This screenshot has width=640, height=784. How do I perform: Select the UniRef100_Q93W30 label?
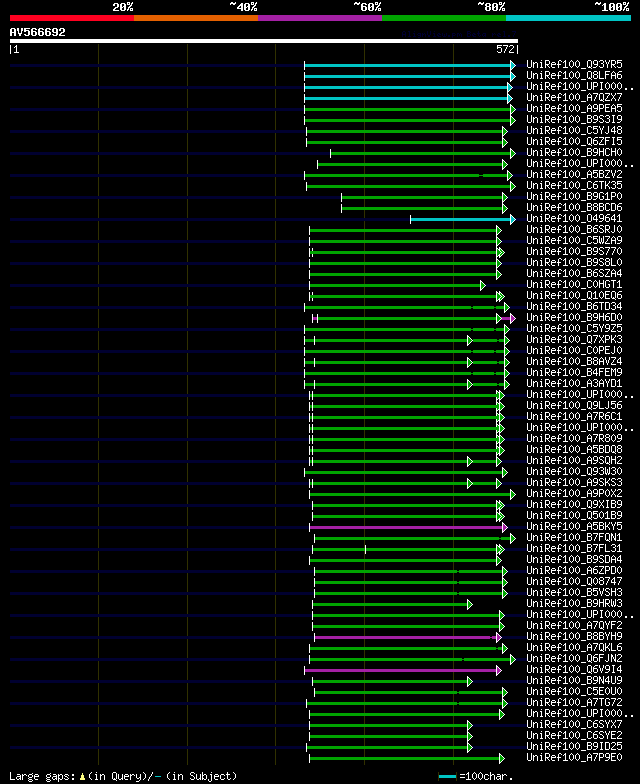tap(574, 472)
